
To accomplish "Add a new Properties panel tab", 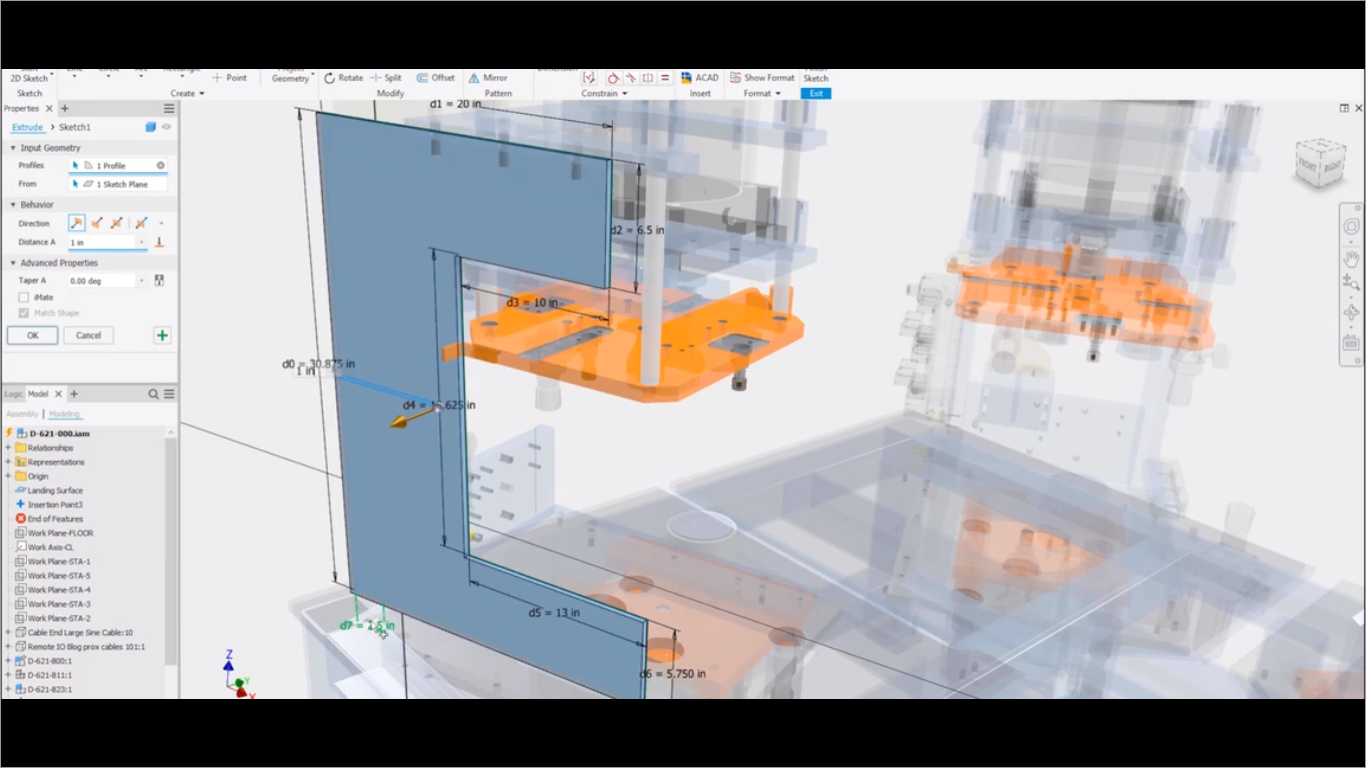I will (65, 108).
